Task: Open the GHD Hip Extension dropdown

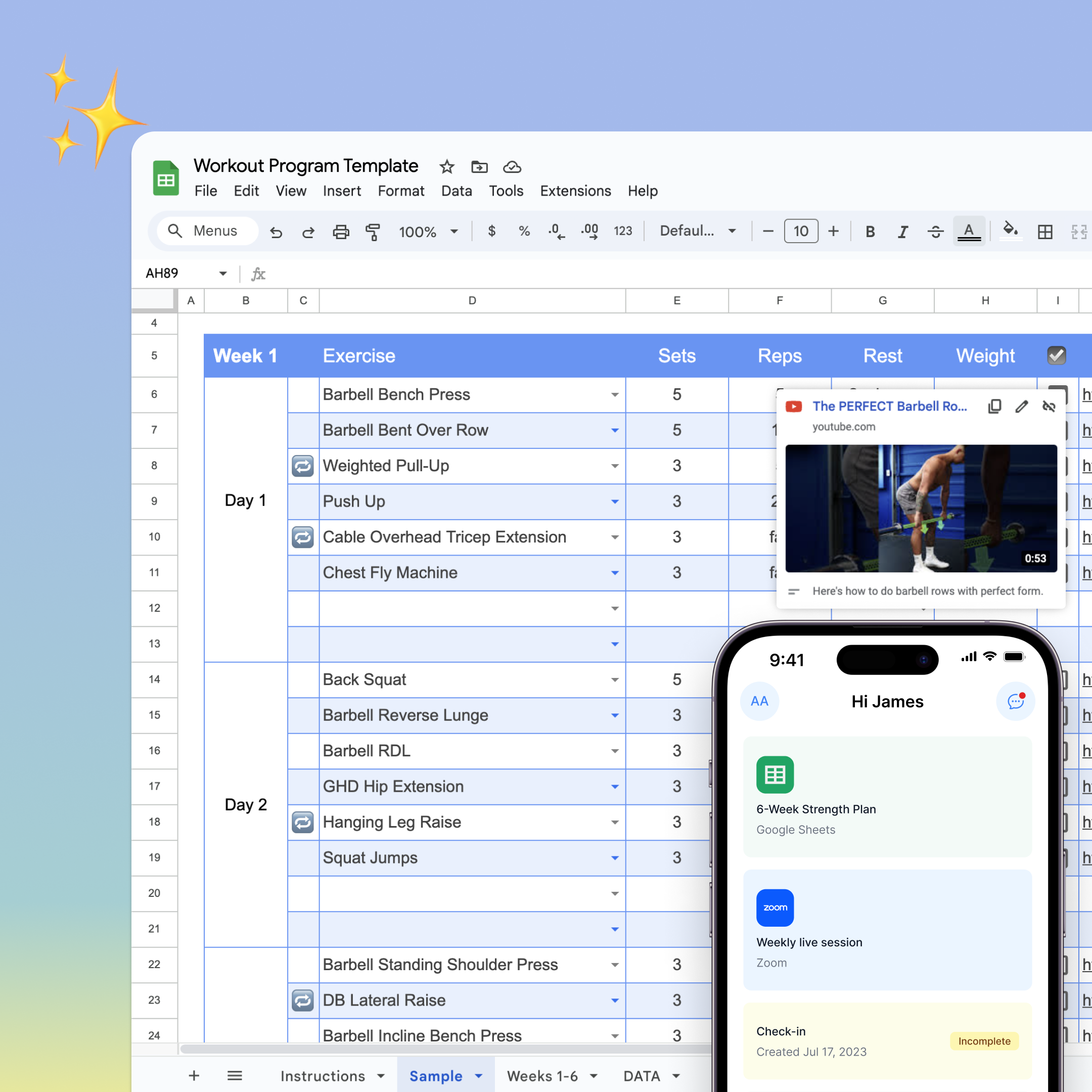Action: pyautogui.click(x=615, y=786)
